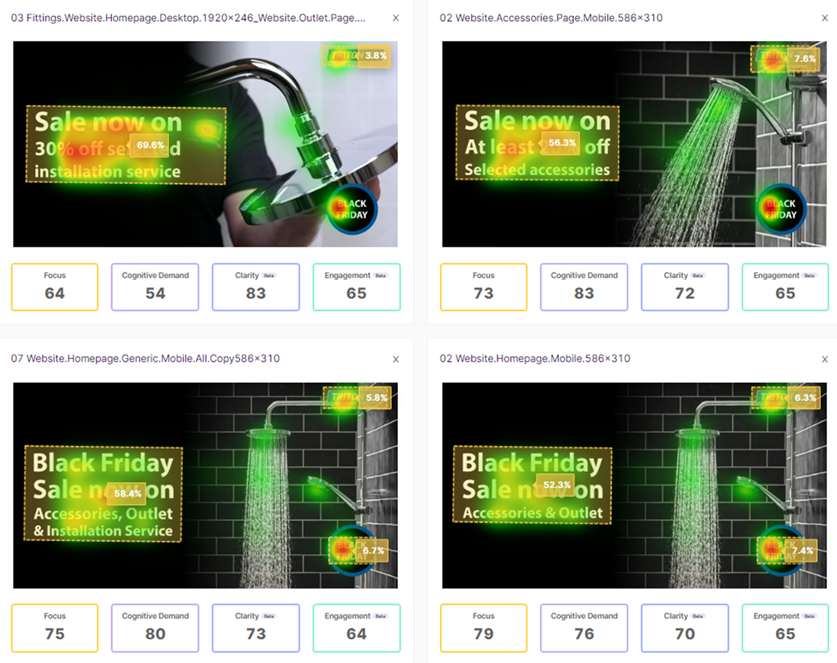Click the 69.6% attention label on heatmap
The height and width of the screenshot is (663, 837).
pos(150,145)
